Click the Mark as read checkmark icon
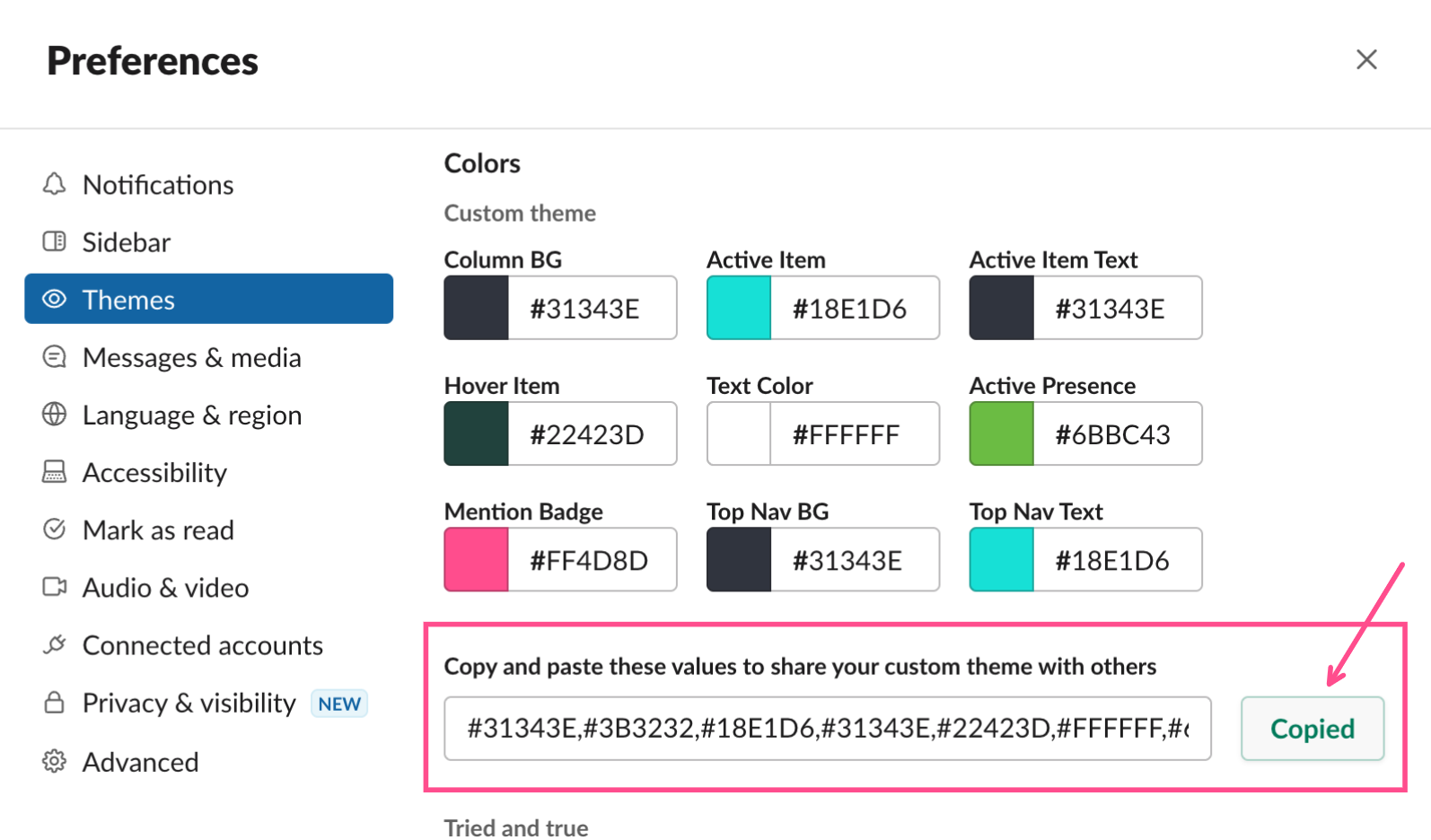 [55, 529]
